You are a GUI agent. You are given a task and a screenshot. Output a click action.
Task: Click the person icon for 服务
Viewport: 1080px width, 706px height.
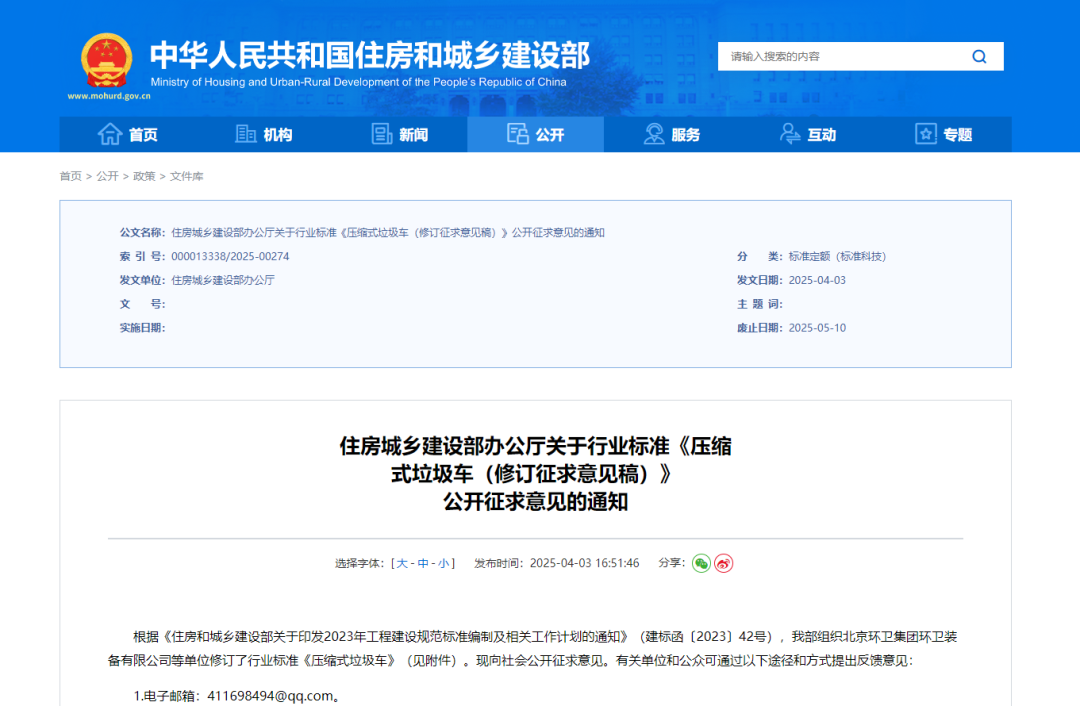654,134
